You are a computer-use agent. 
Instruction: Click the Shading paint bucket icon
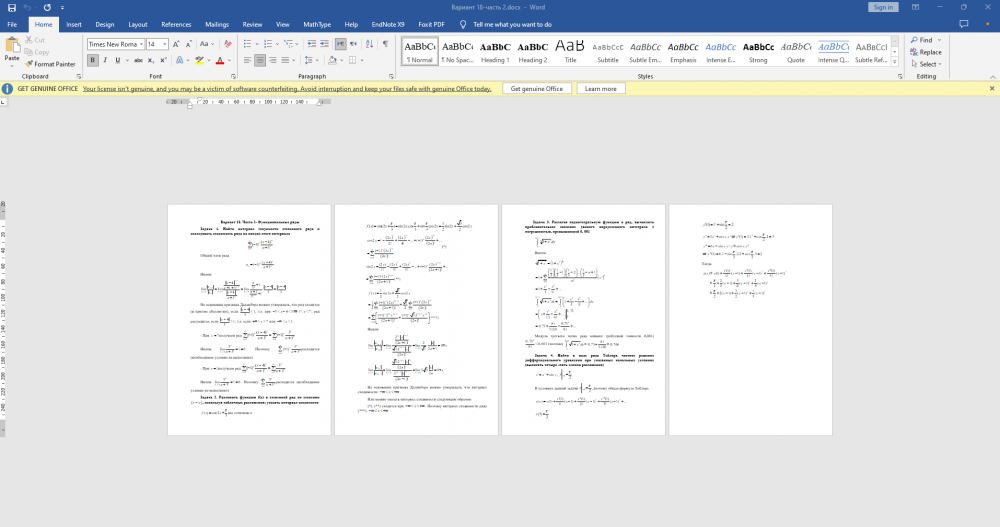(x=332, y=60)
